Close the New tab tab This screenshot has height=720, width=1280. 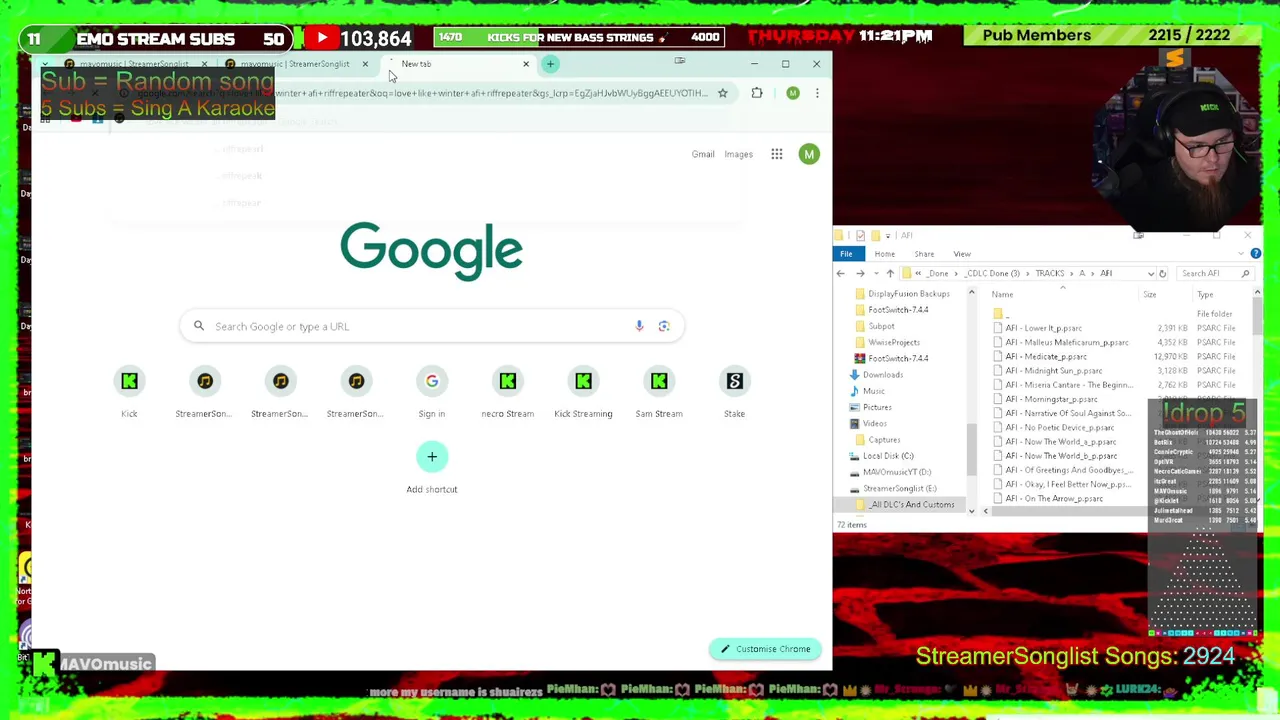525,64
